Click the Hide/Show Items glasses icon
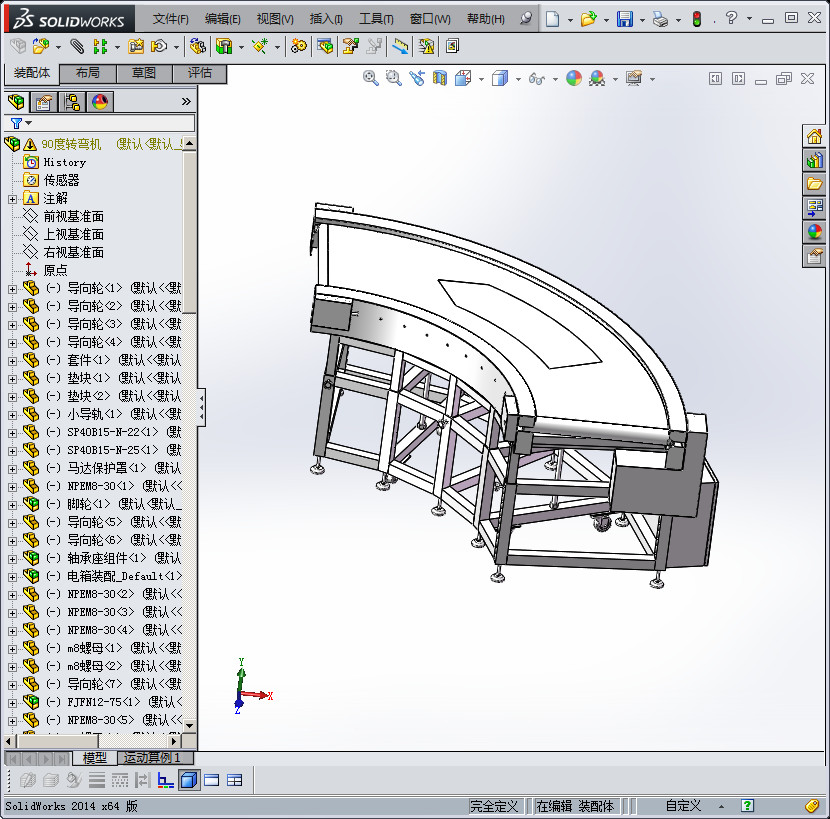The image size is (830, 819). pos(536,79)
